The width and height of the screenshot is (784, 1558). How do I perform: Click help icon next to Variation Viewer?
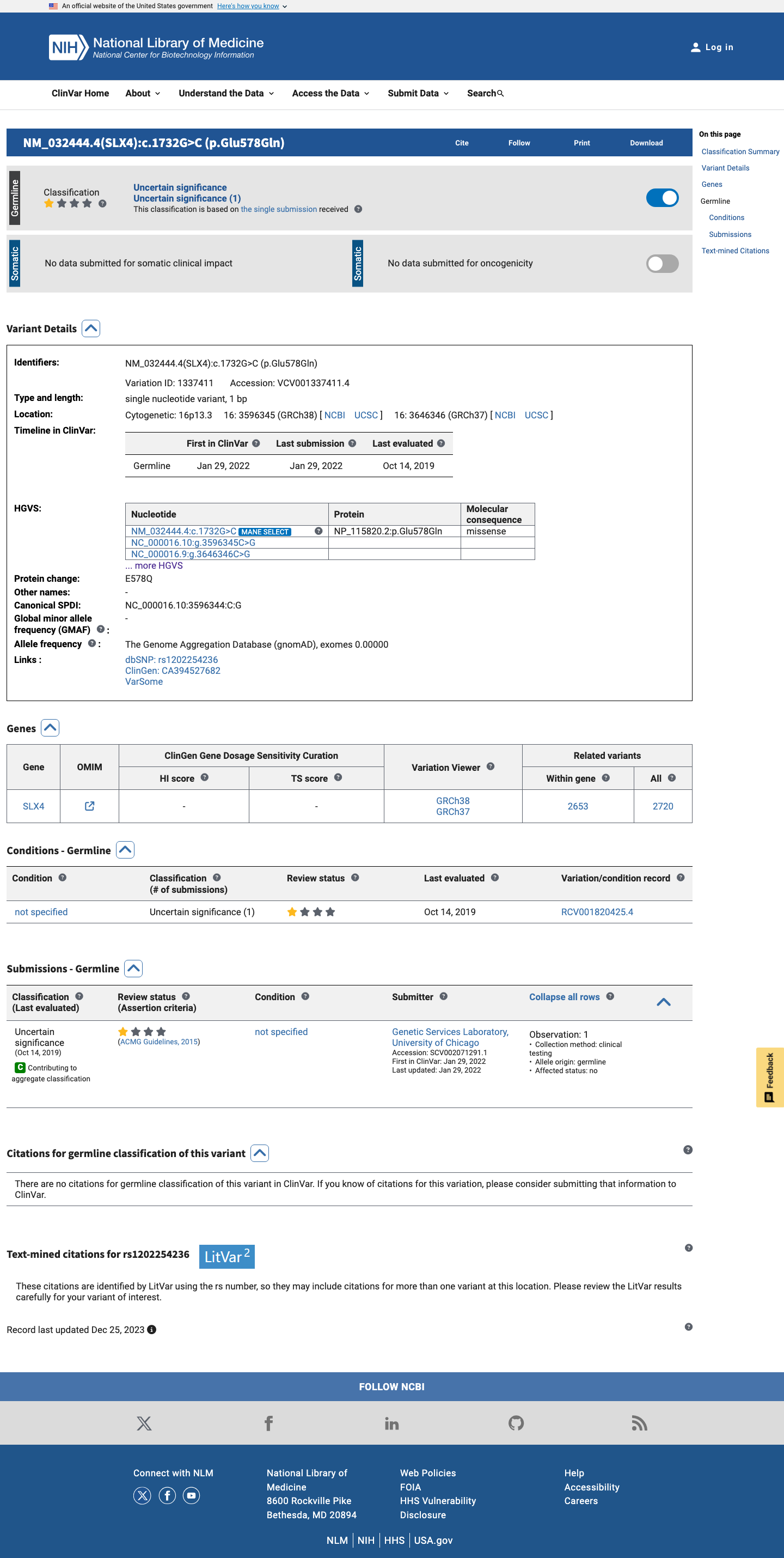[490, 767]
